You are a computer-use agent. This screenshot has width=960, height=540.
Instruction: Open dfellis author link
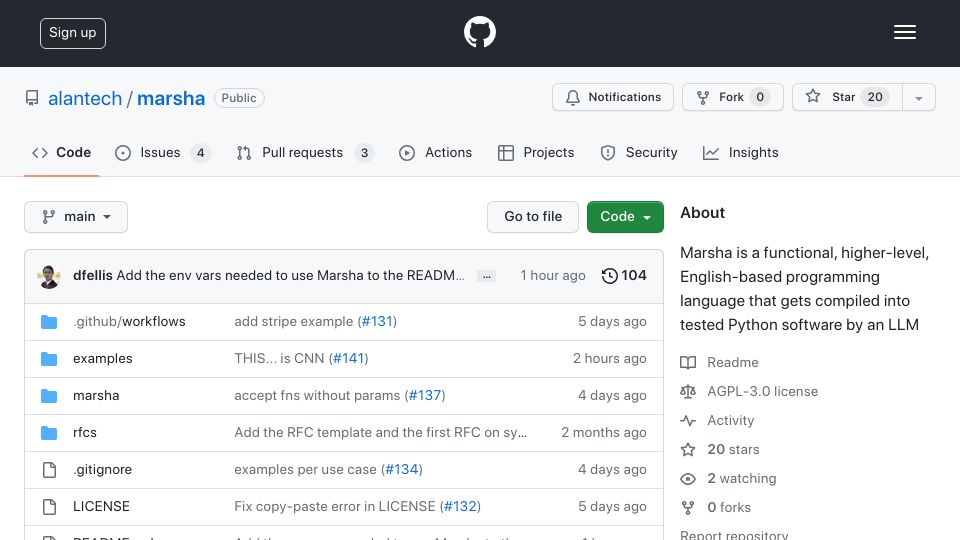click(x=92, y=276)
